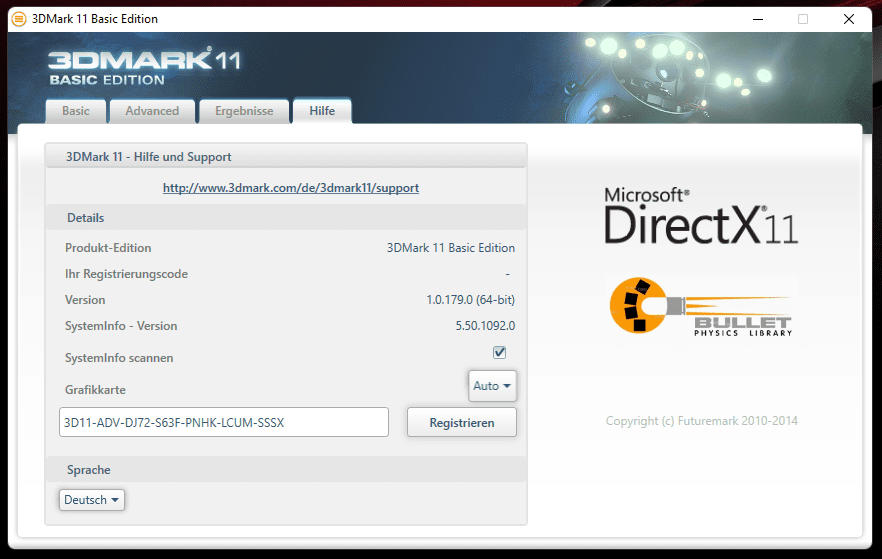
Task: Open the Ergebnisse tab
Action: [244, 111]
